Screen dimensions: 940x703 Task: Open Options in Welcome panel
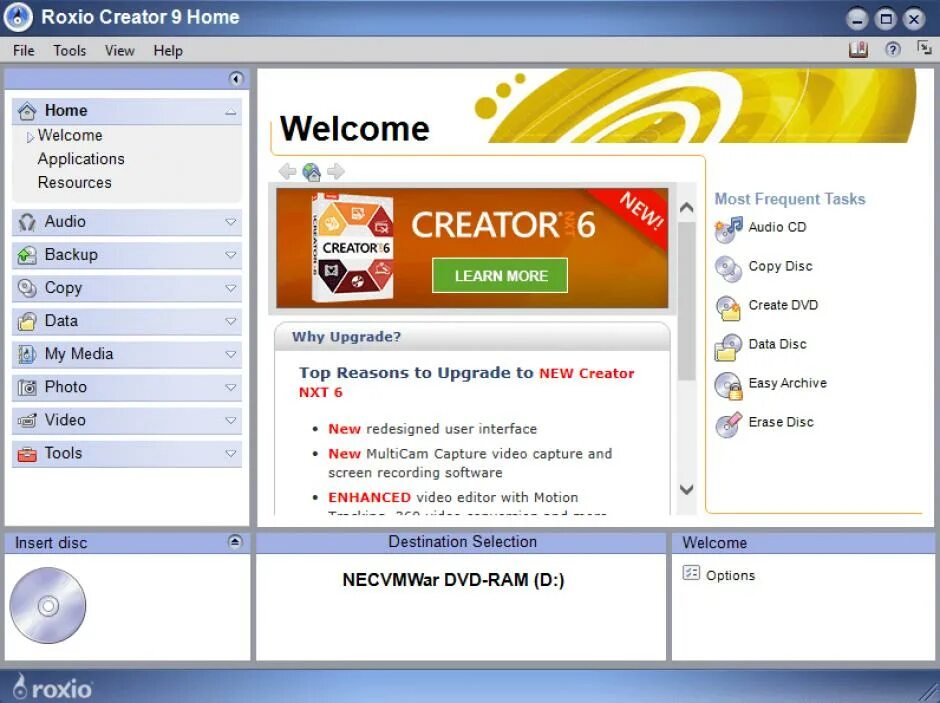pyautogui.click(x=730, y=575)
